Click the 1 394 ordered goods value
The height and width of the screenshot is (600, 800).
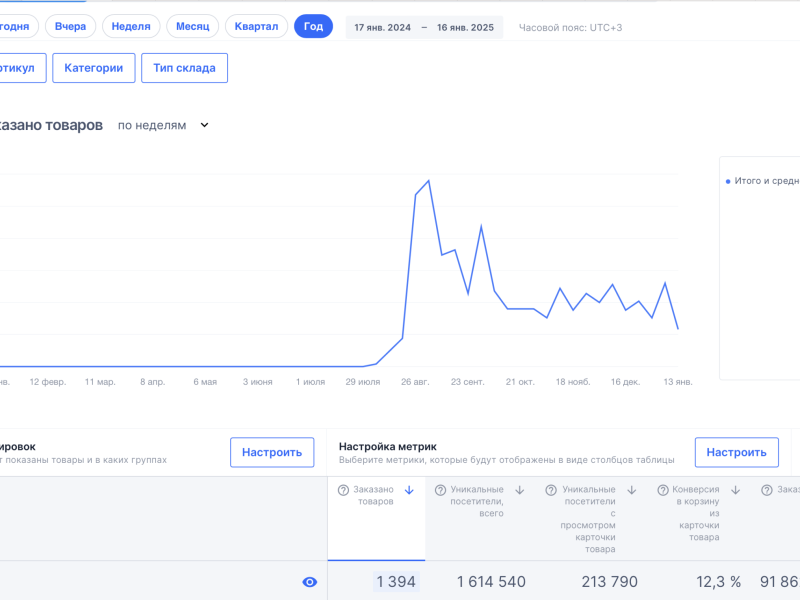tap(396, 582)
